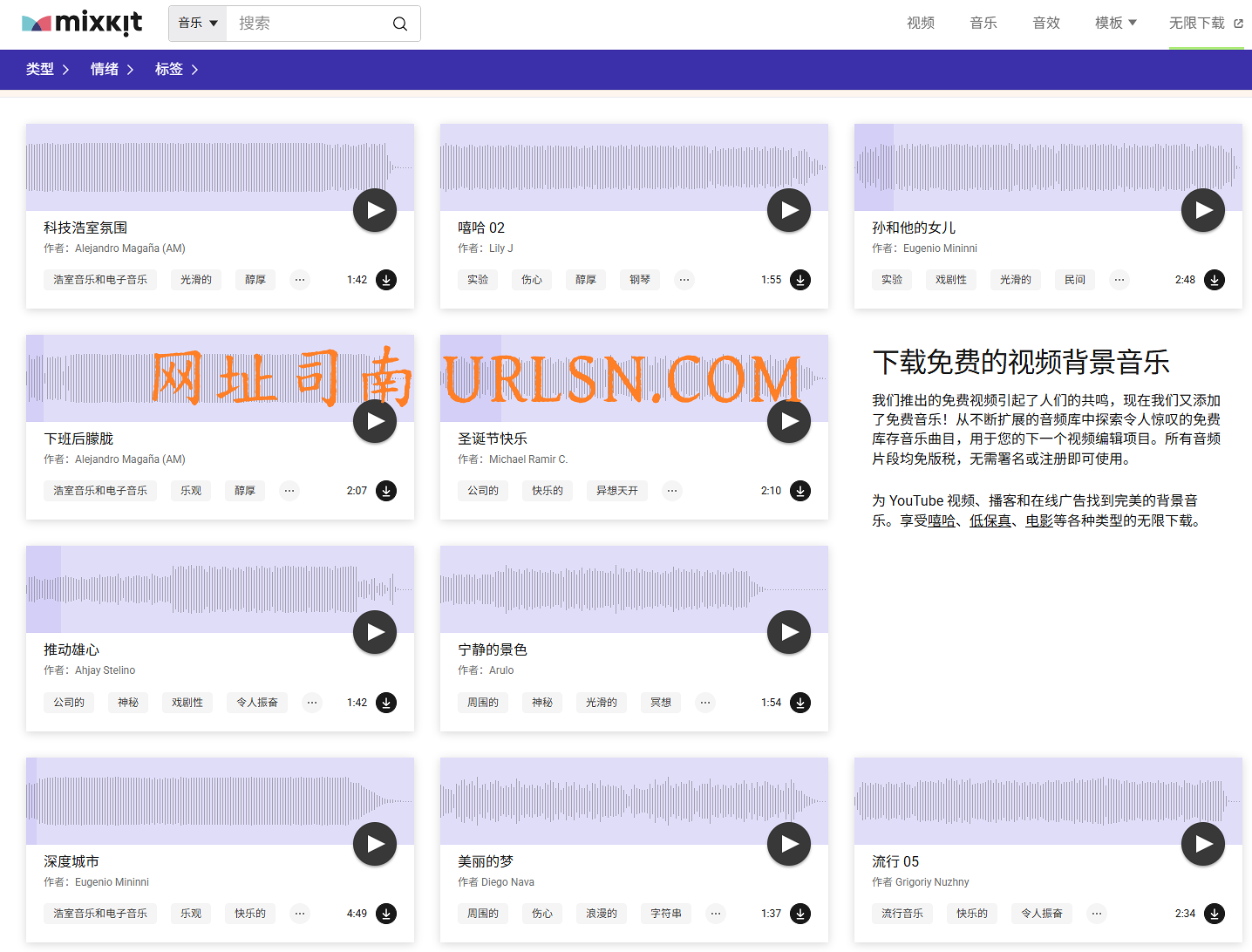Download the track 嘻哈 02

800,280
